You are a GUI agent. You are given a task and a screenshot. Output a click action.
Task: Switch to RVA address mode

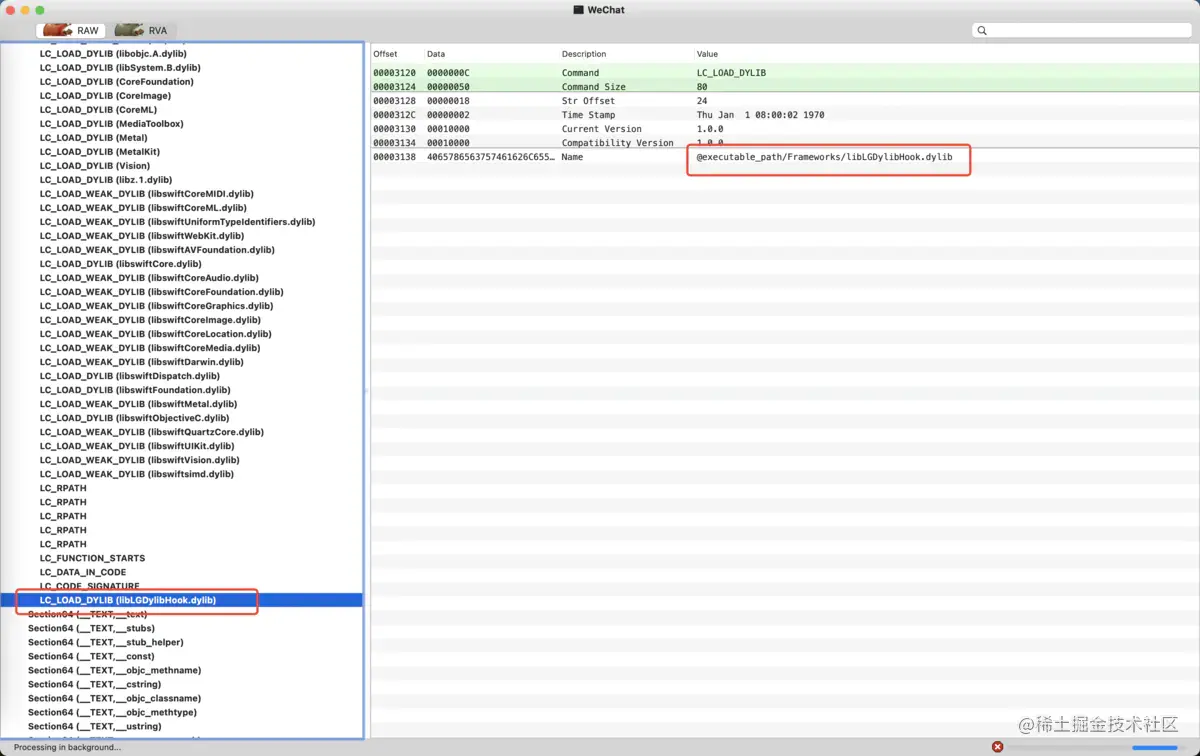click(142, 30)
